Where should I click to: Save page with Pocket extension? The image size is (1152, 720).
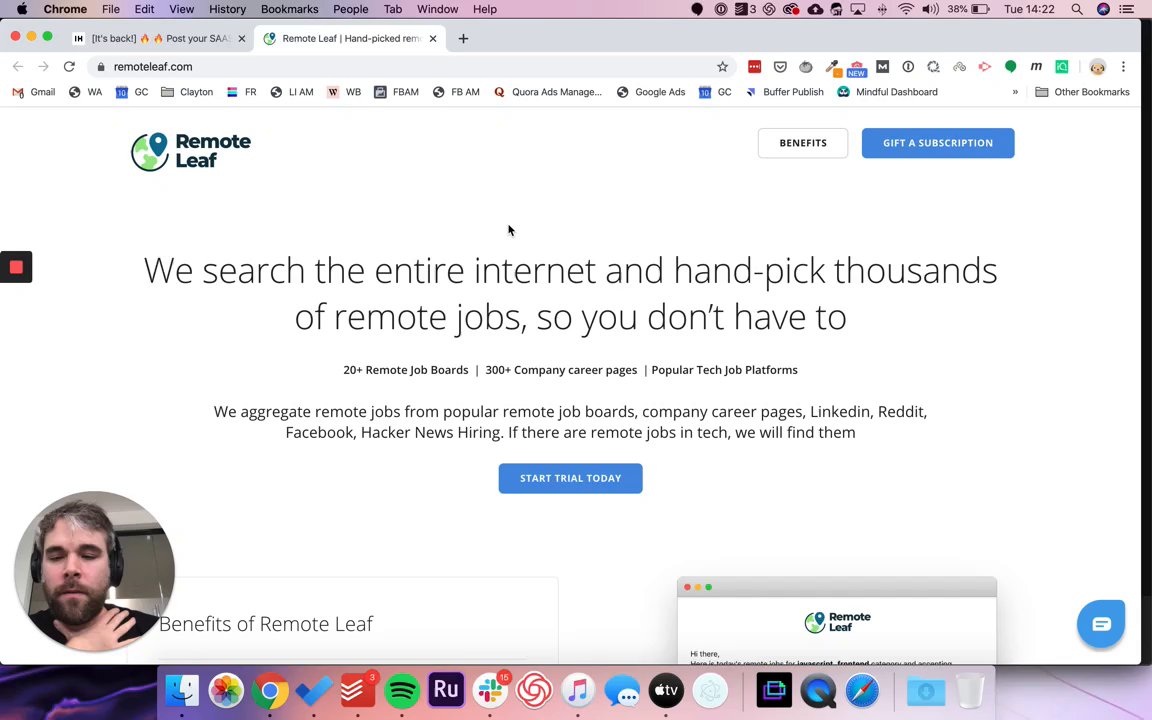(x=780, y=67)
